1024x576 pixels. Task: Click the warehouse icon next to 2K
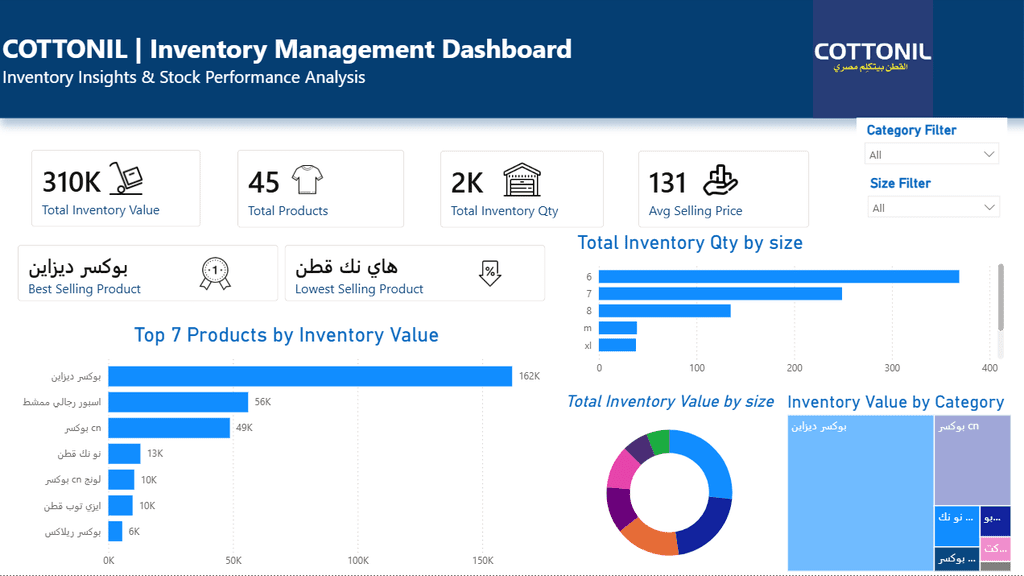click(522, 180)
